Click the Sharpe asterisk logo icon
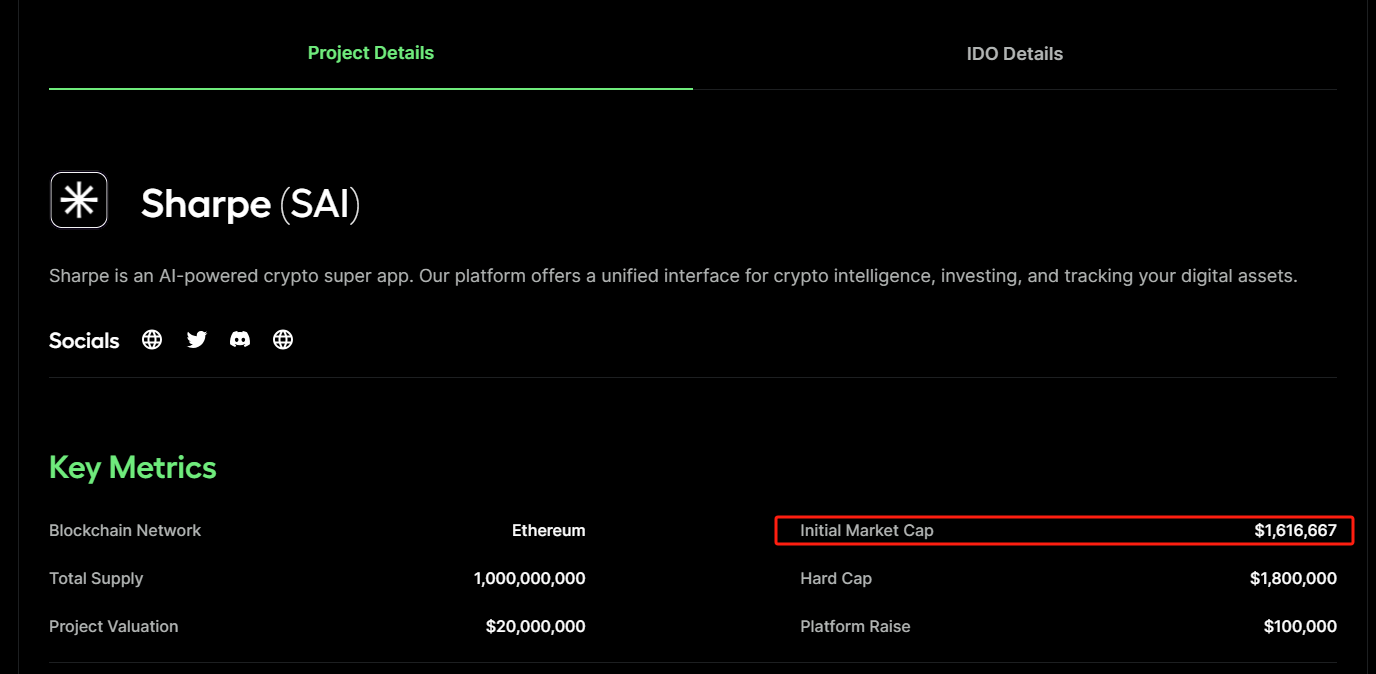 pos(79,200)
